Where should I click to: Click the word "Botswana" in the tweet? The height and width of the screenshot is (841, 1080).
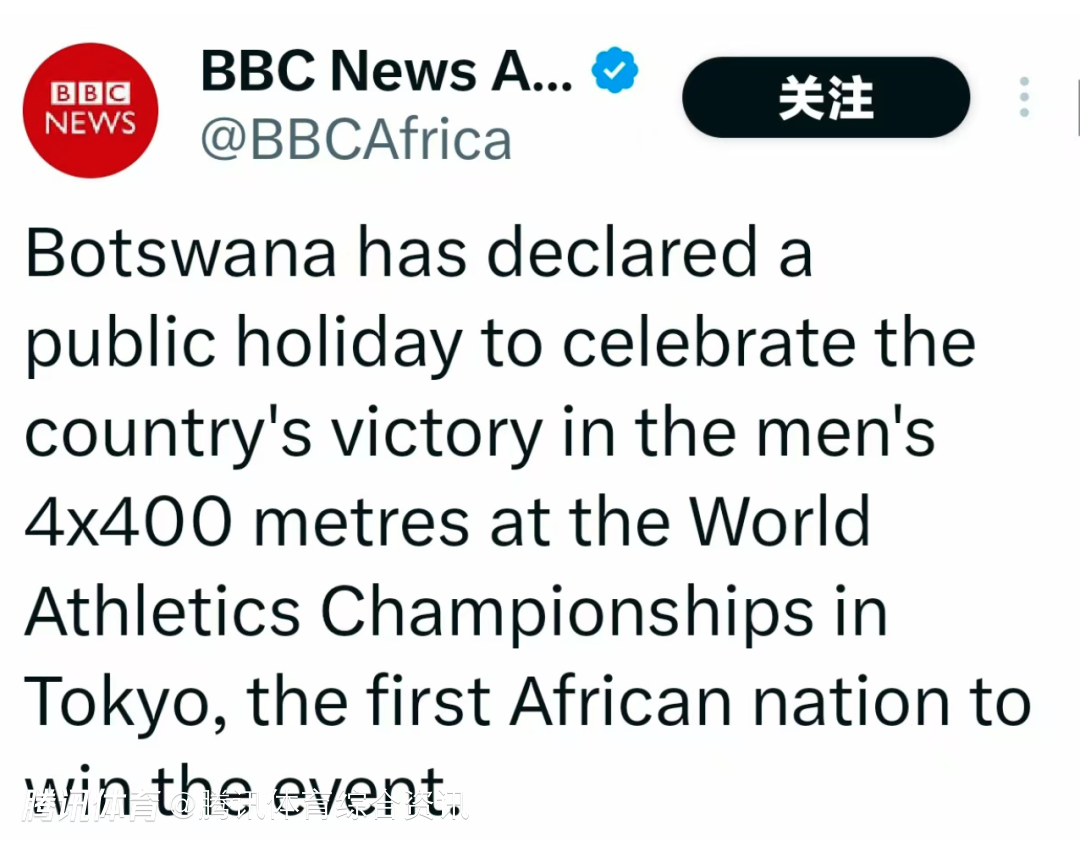pyautogui.click(x=180, y=252)
